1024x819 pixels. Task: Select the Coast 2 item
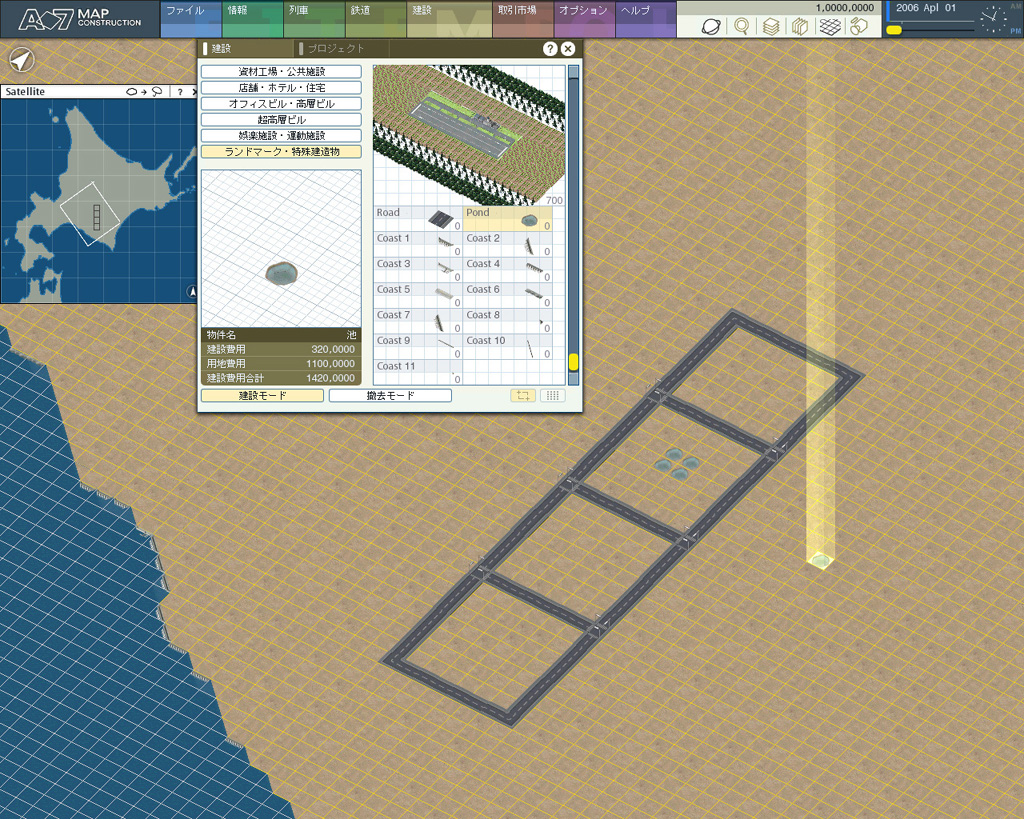(x=507, y=244)
